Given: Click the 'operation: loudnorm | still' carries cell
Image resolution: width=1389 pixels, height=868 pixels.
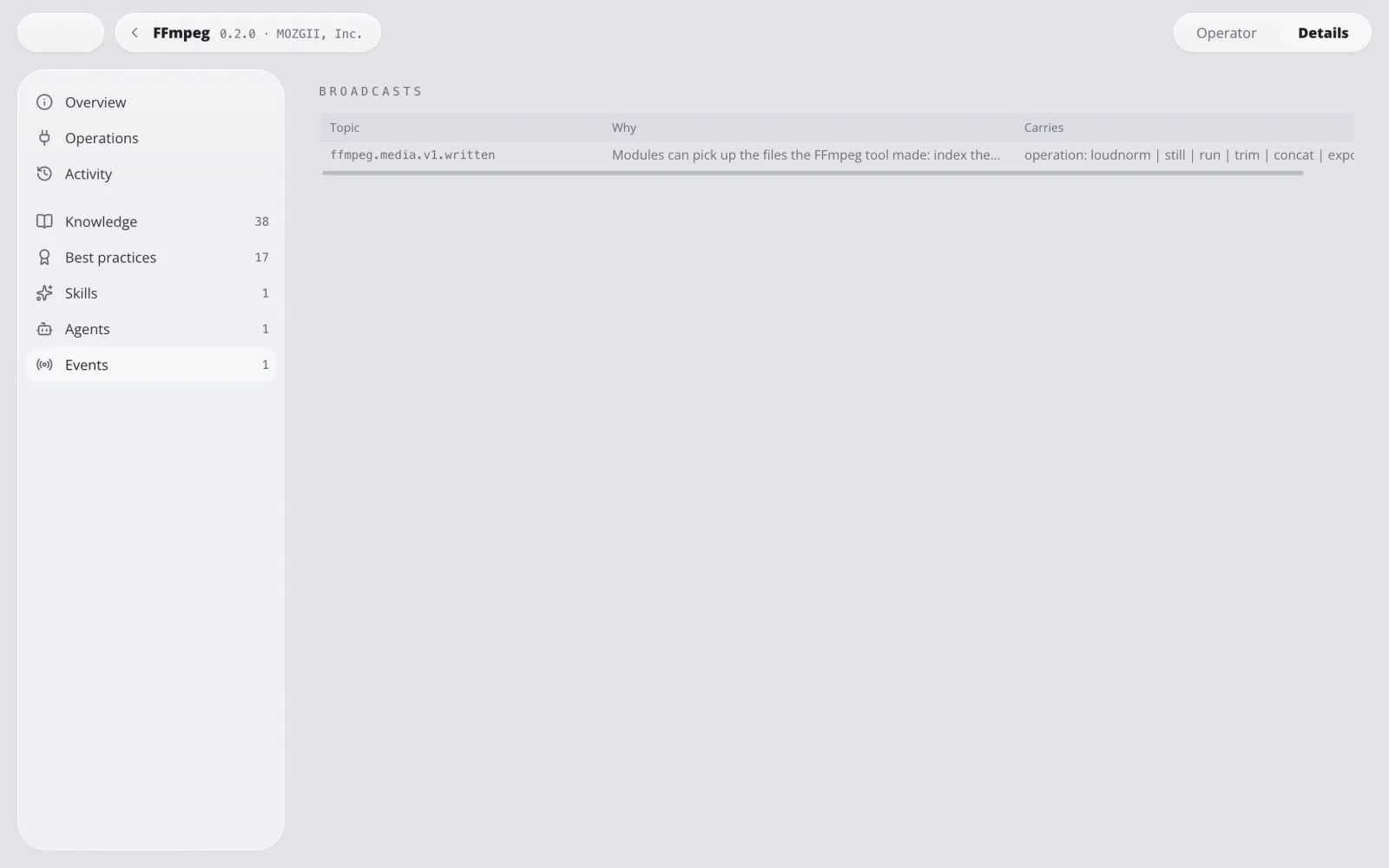Looking at the screenshot, I should [1188, 155].
